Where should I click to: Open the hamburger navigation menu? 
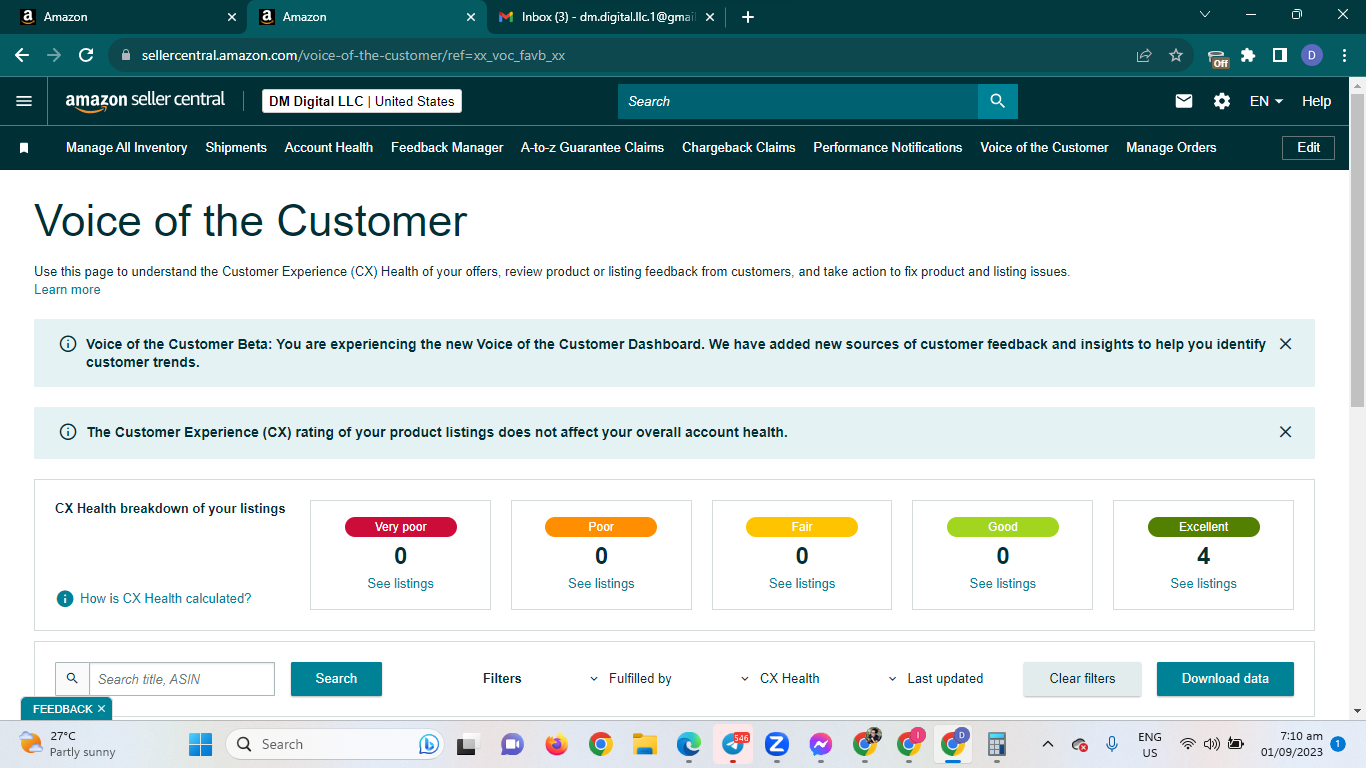click(24, 101)
